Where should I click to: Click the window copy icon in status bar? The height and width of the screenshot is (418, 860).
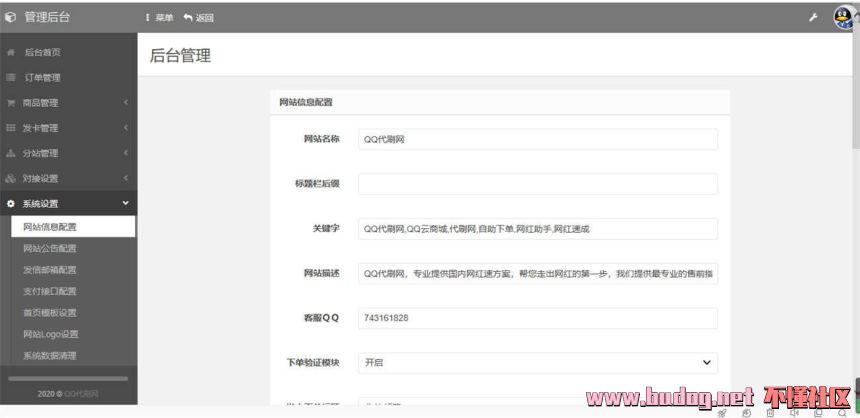click(818, 413)
